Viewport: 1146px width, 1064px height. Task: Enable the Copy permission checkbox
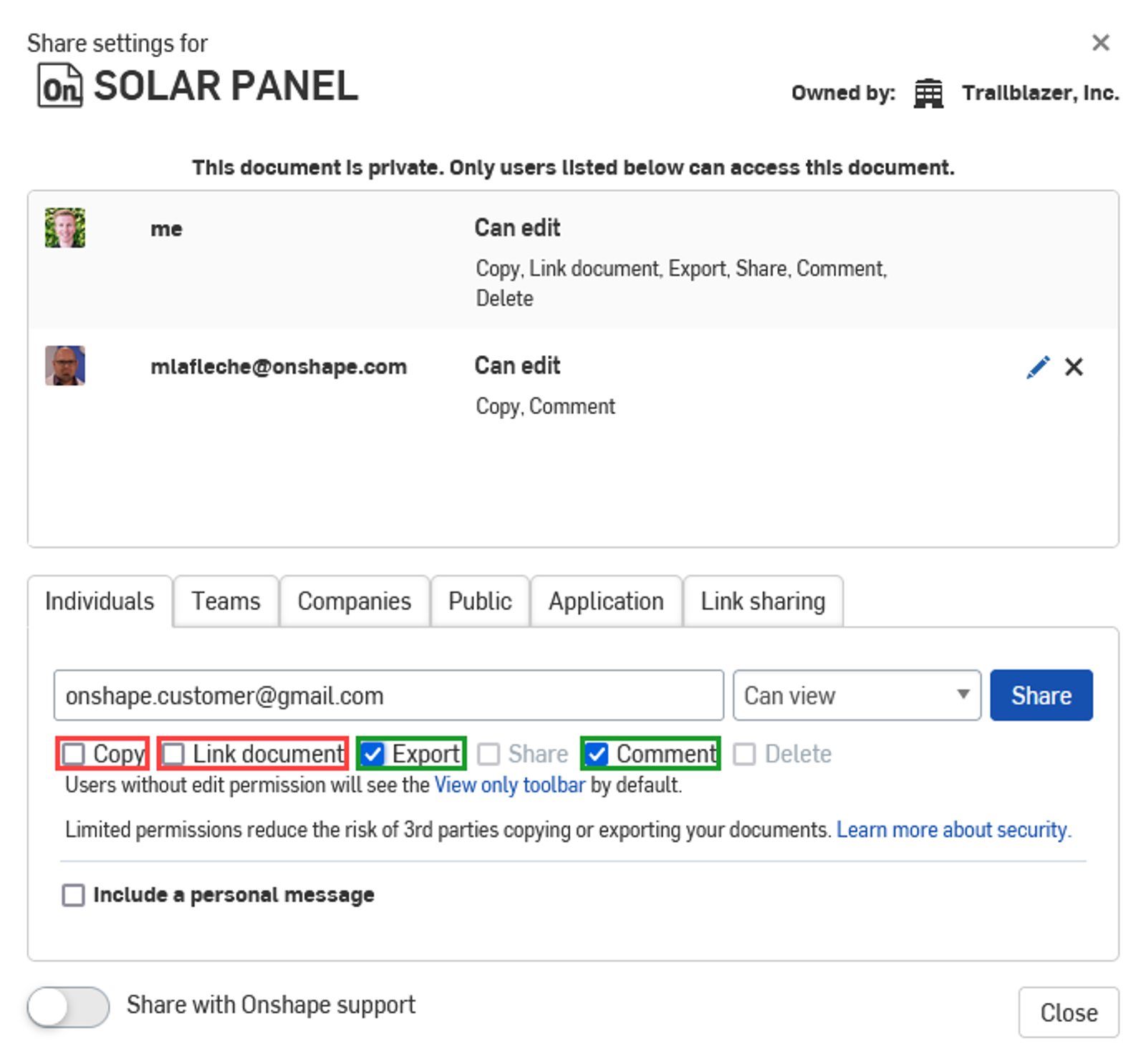click(x=74, y=754)
